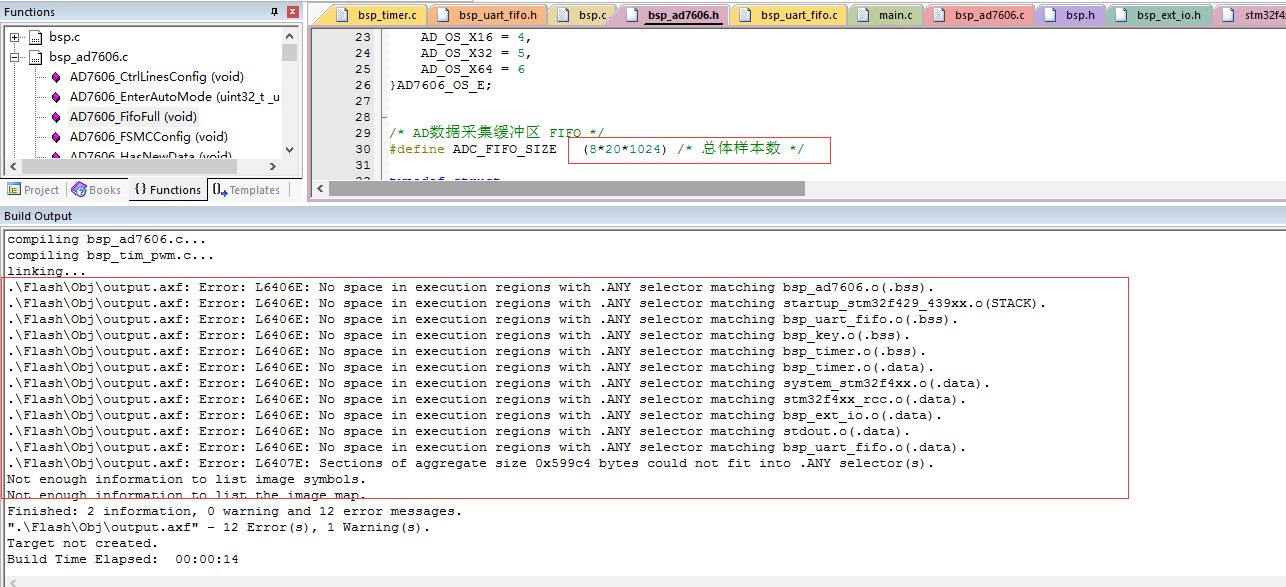The height and width of the screenshot is (587, 1286).
Task: Click diamond icon beside AD7606_FifoFull
Action: (x=55, y=117)
